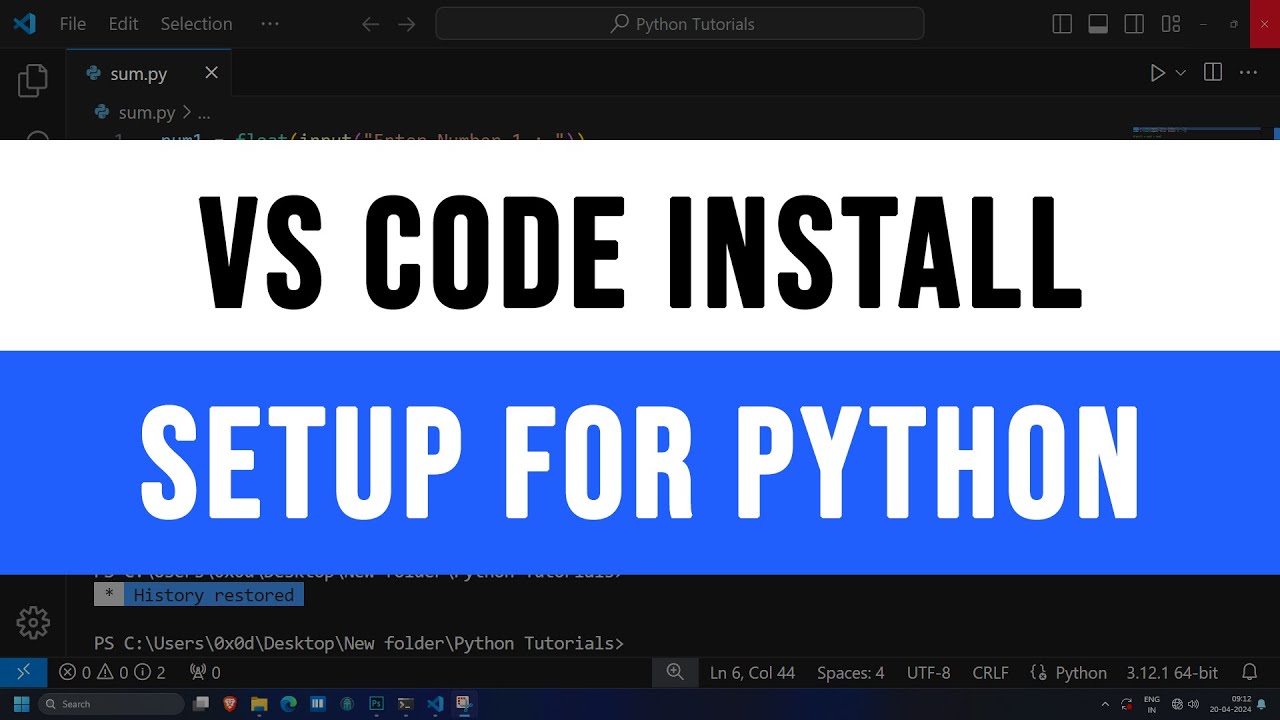Open the breadcrumb ellipsis after sum.py
Screen dimensions: 1280x720
pos(204,113)
